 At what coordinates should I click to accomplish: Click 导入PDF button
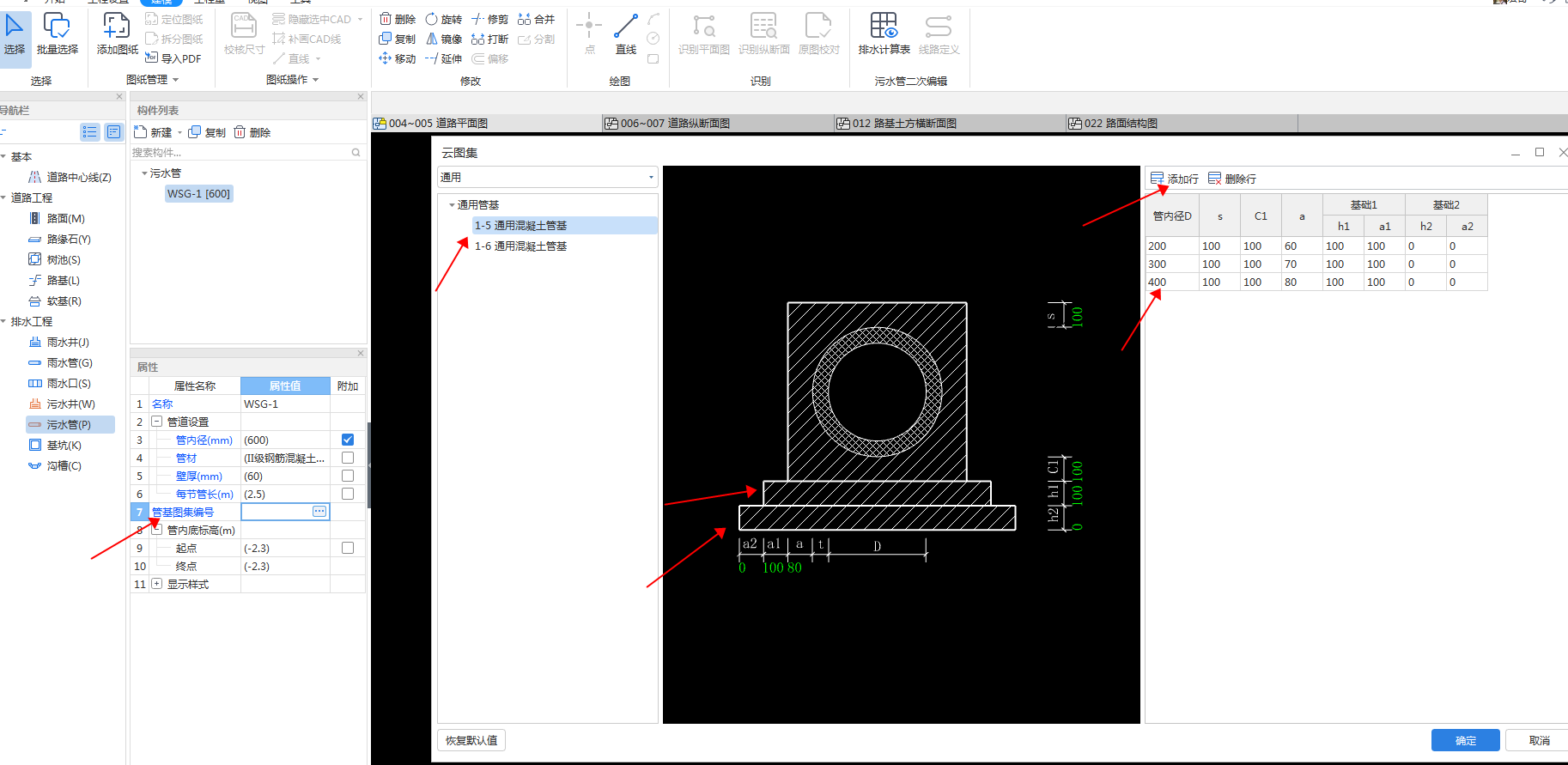[173, 58]
